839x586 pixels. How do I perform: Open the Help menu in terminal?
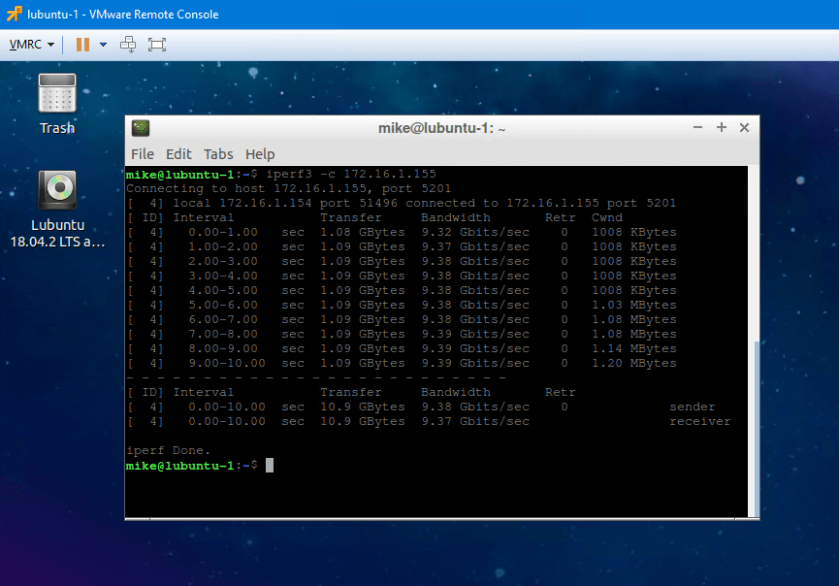260,154
